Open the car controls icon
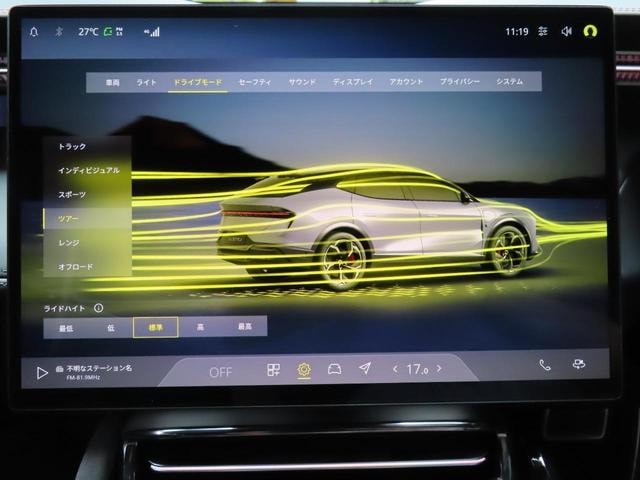The width and height of the screenshot is (640, 480). tap(335, 369)
